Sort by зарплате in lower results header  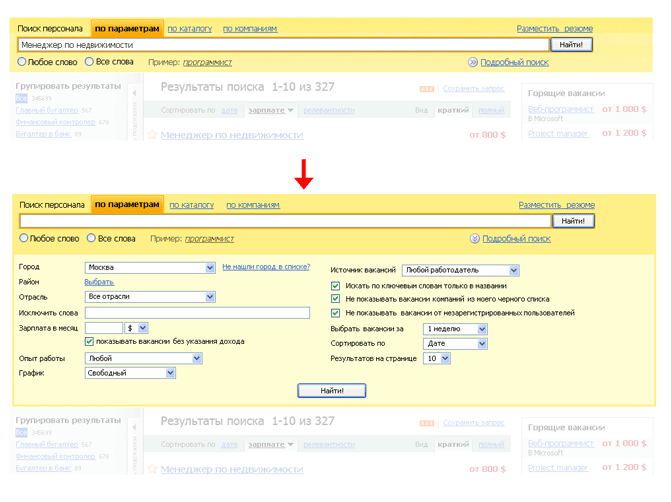(270, 445)
